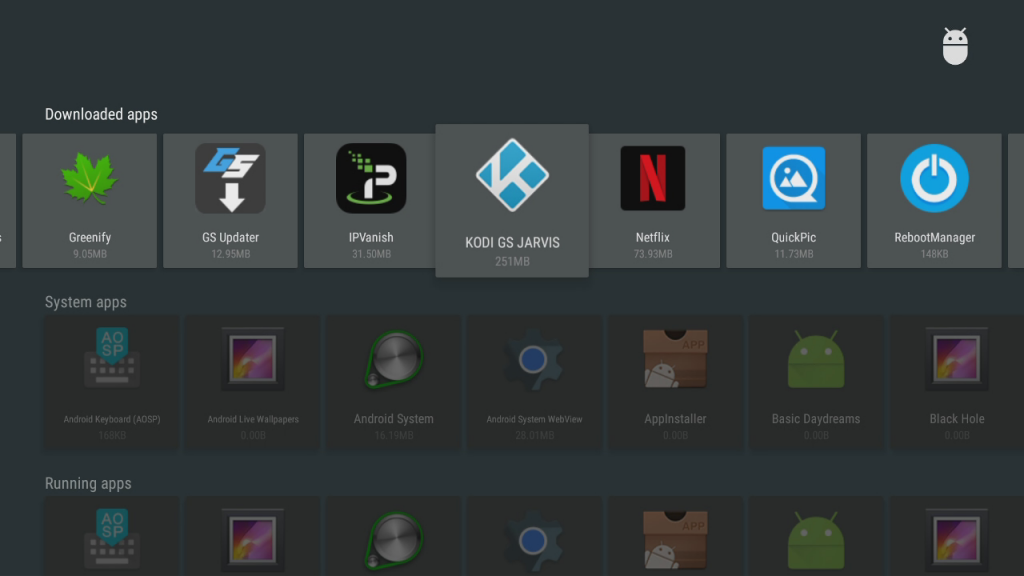
Task: Click the "11.73MB" size under QuickPic
Action: click(x=793, y=254)
